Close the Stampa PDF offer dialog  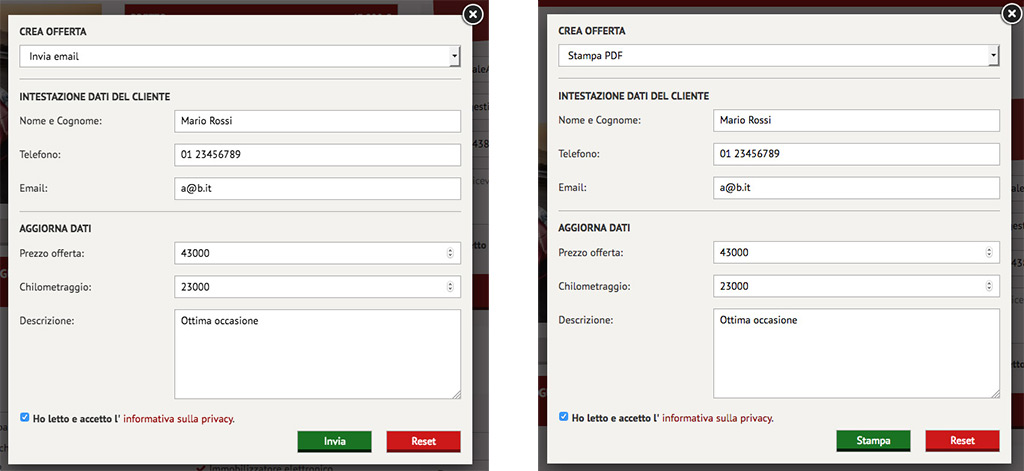(1011, 14)
